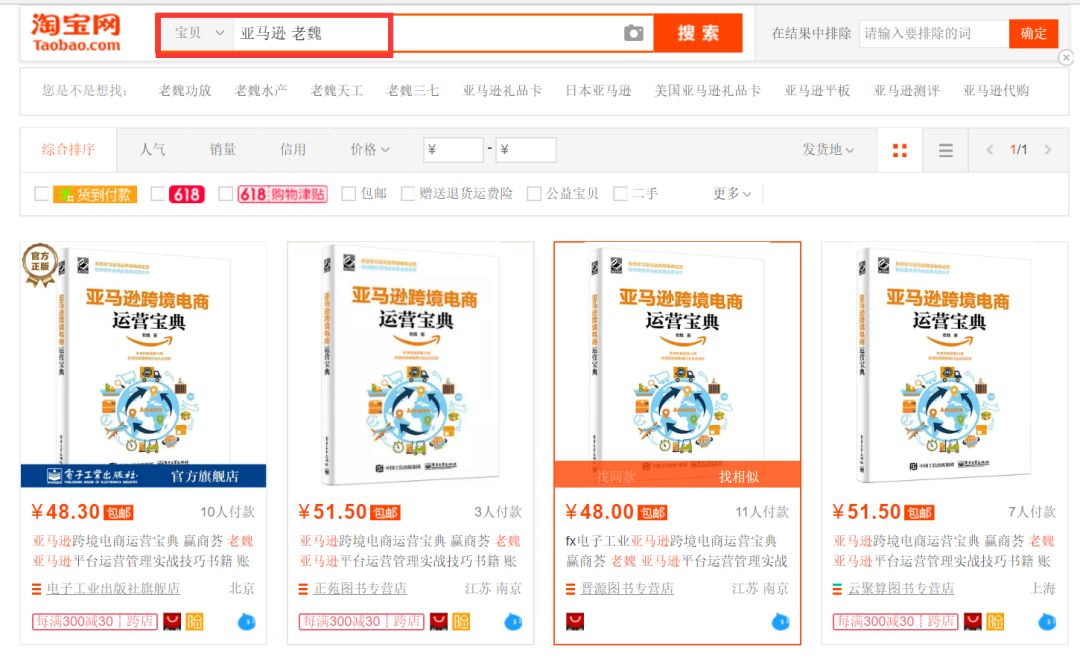Open Wangwang chat for 云聚算图书专营店 listing

(x=1047, y=622)
